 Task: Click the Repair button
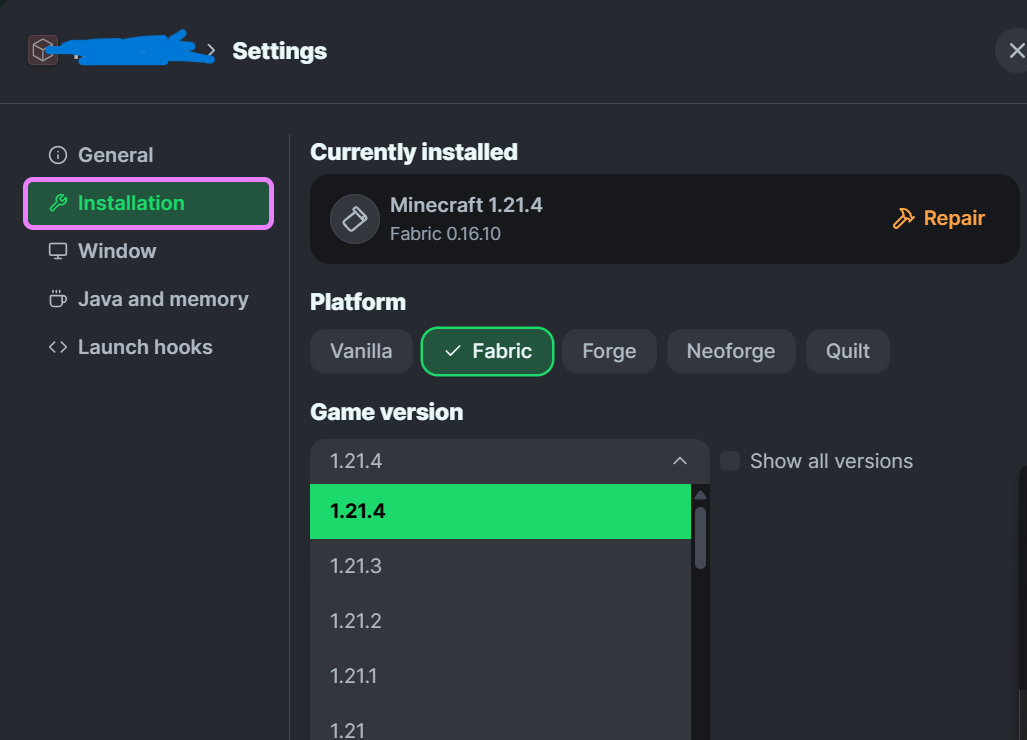click(939, 218)
